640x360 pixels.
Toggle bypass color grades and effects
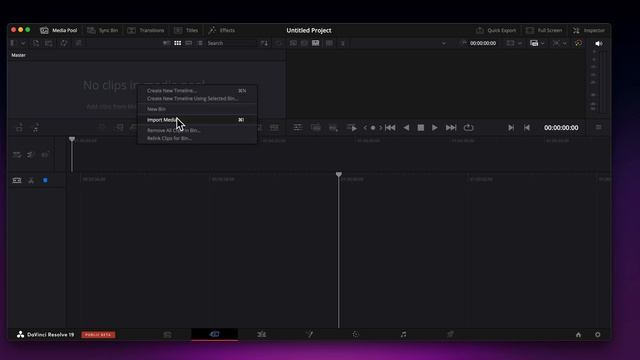[578, 43]
